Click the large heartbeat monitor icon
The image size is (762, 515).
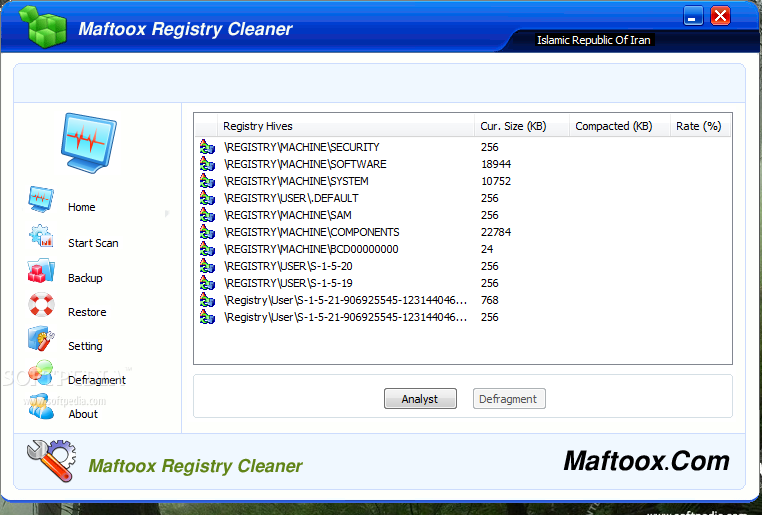click(x=89, y=143)
